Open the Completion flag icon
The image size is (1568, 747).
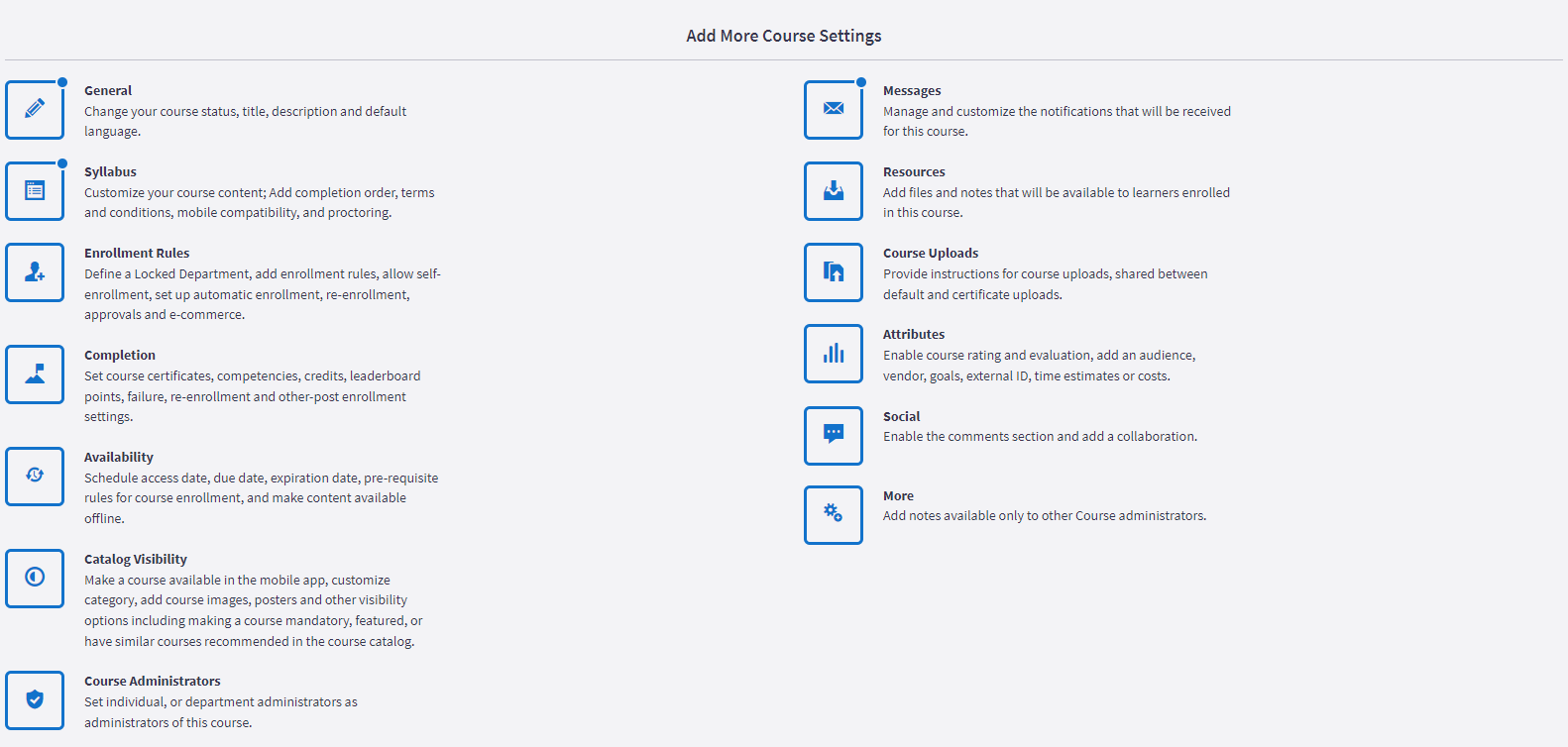pyautogui.click(x=35, y=374)
